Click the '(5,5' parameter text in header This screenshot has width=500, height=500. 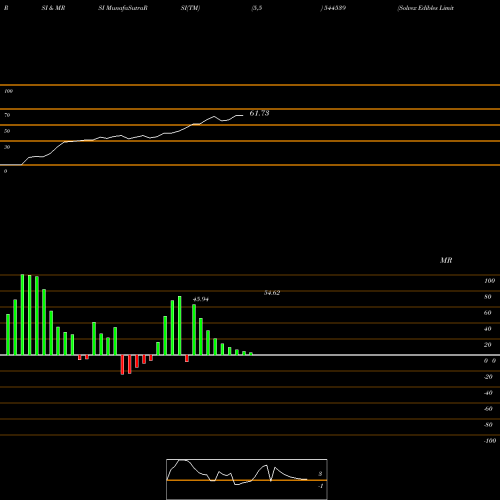[x=257, y=8]
